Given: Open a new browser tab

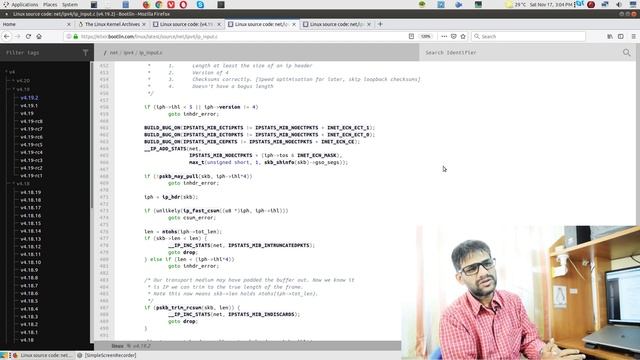Looking at the screenshot, I should 380,24.
